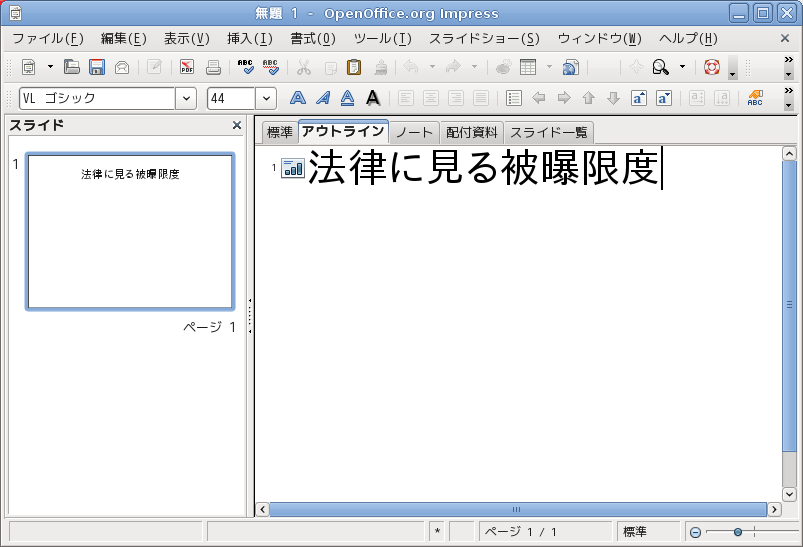The width and height of the screenshot is (803, 547).
Task: Toggle bullets on/off in outline
Action: 514,98
